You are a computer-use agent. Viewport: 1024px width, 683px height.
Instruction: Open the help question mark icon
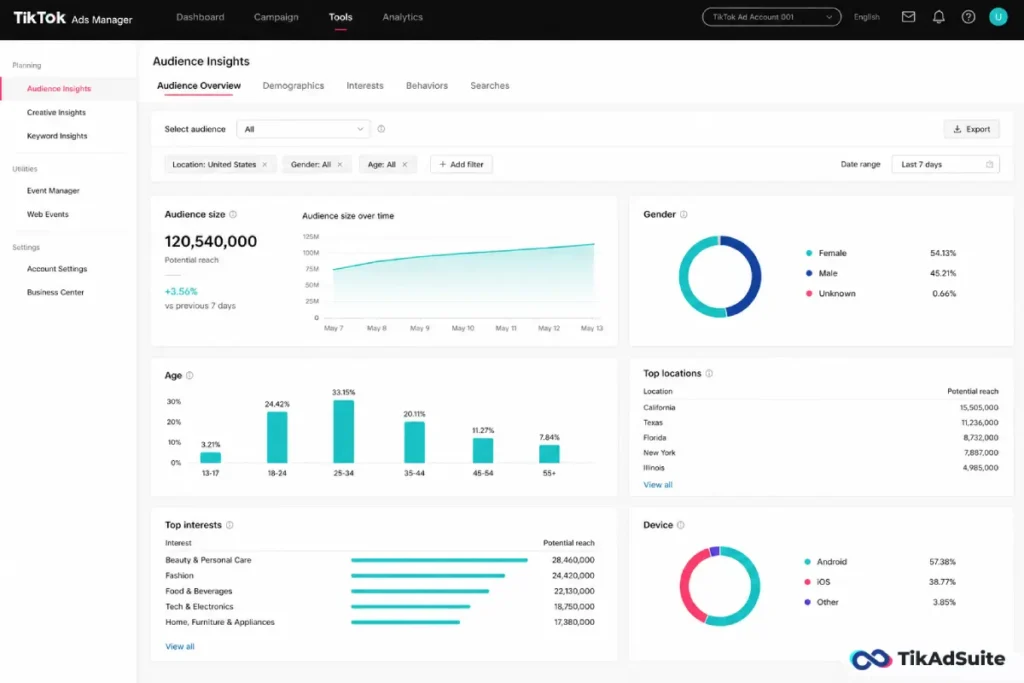(x=968, y=17)
